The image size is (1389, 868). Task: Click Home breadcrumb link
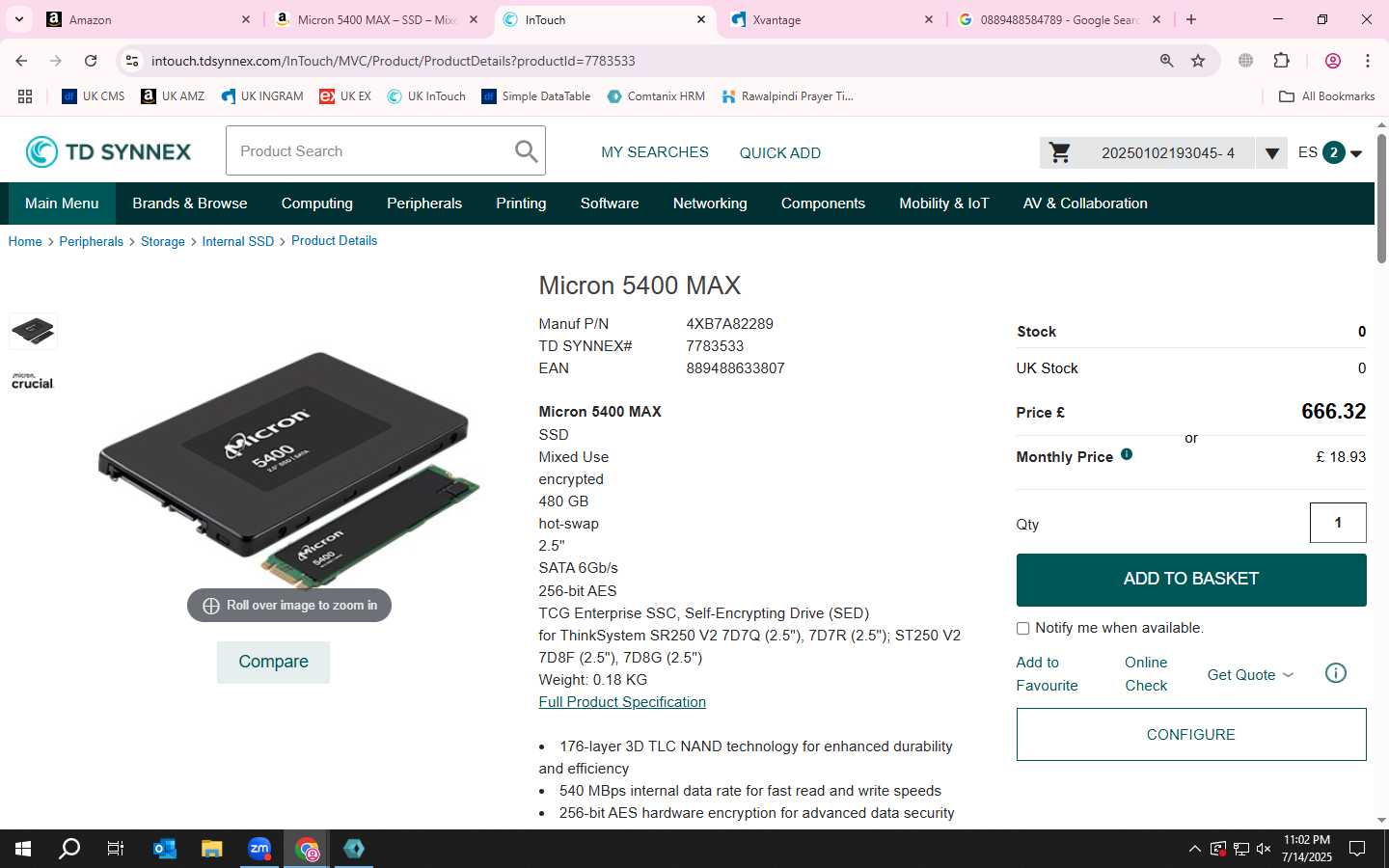(x=25, y=241)
